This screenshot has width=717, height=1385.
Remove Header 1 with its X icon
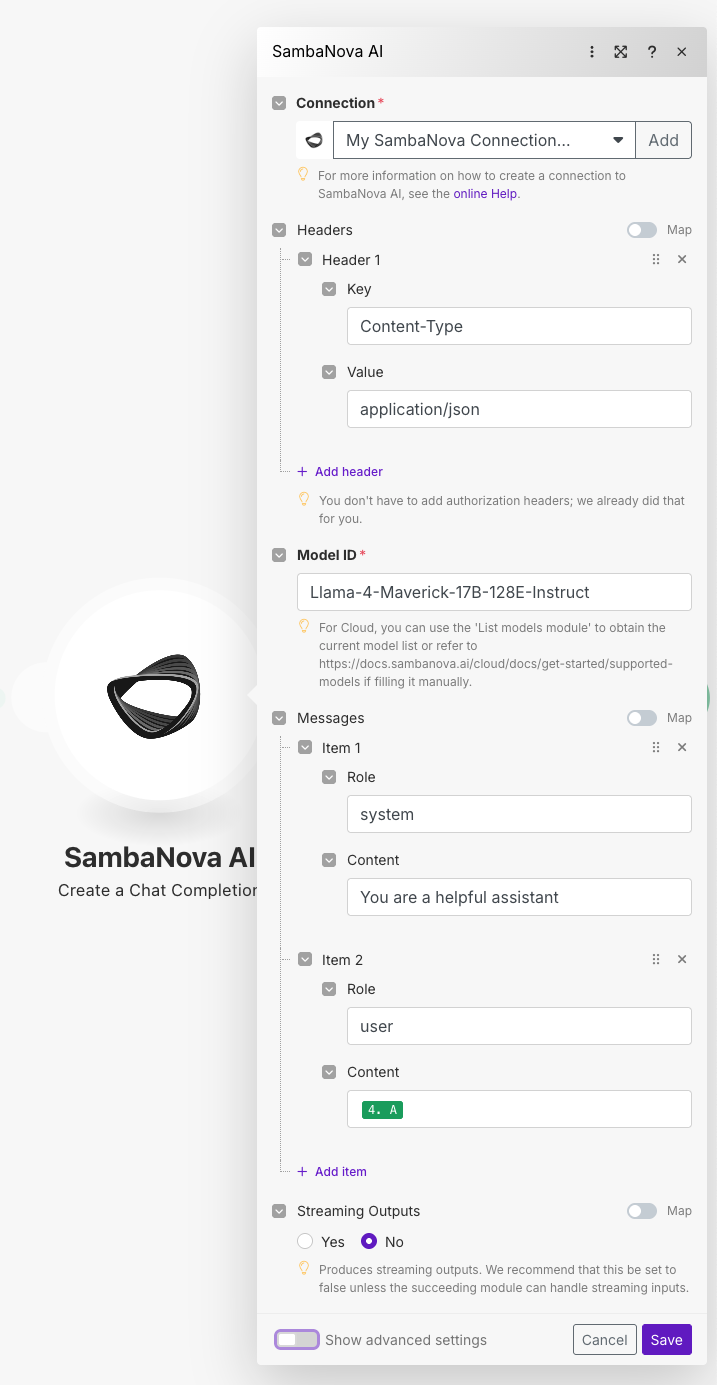coord(682,259)
